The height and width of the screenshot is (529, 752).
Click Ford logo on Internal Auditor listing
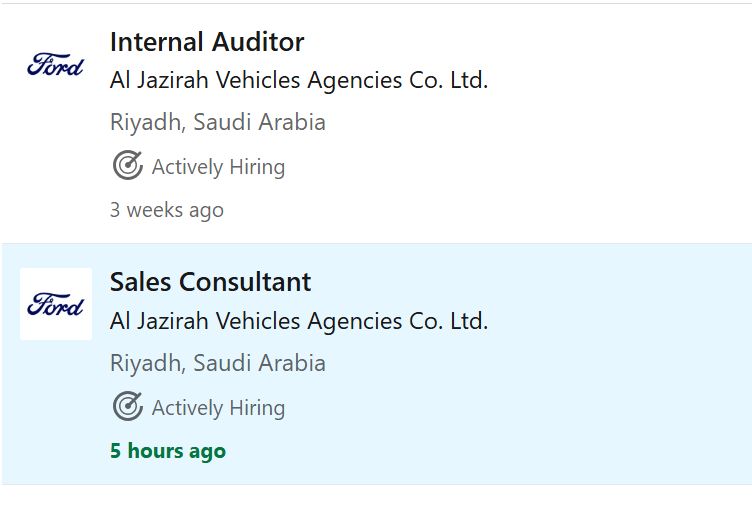click(56, 64)
